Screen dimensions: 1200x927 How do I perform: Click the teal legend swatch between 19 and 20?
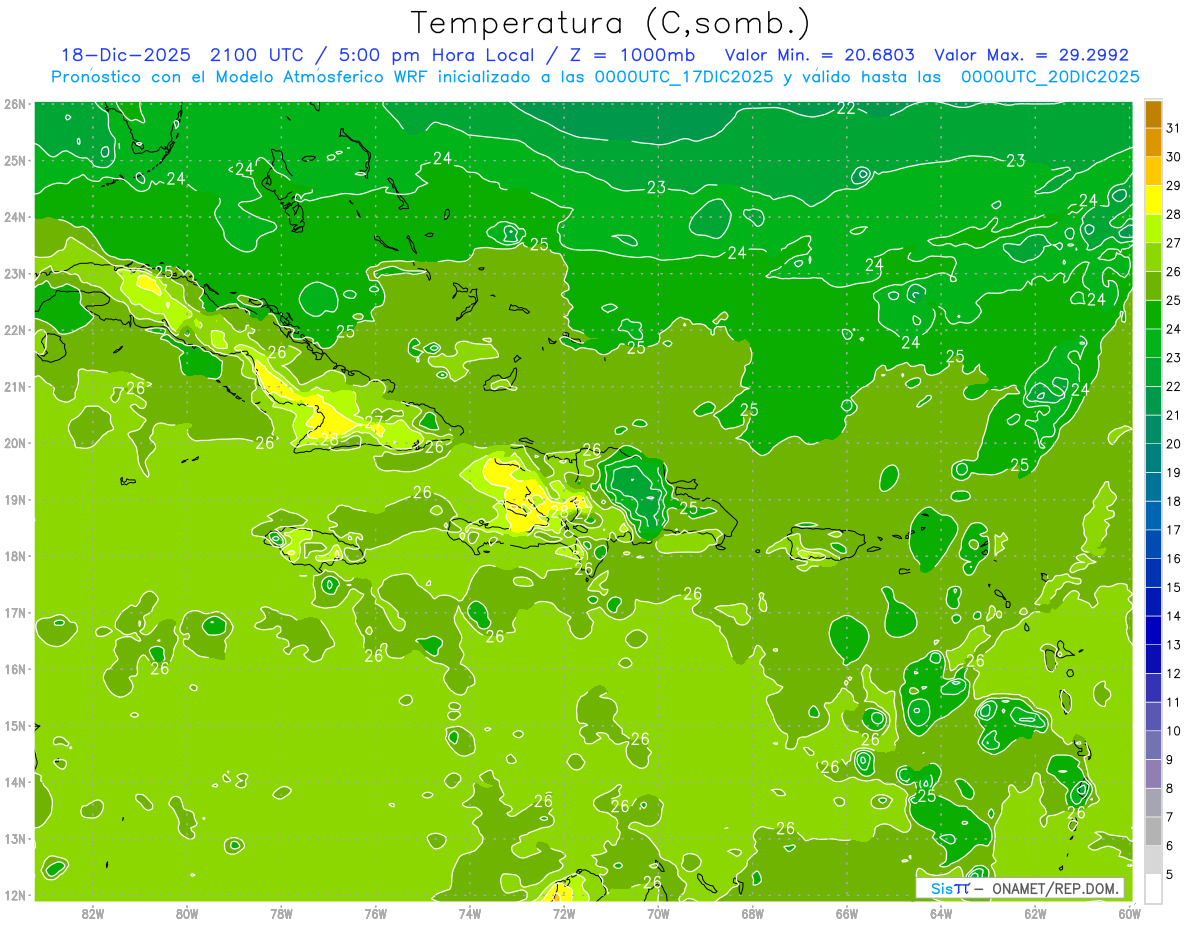[x=1153, y=458]
